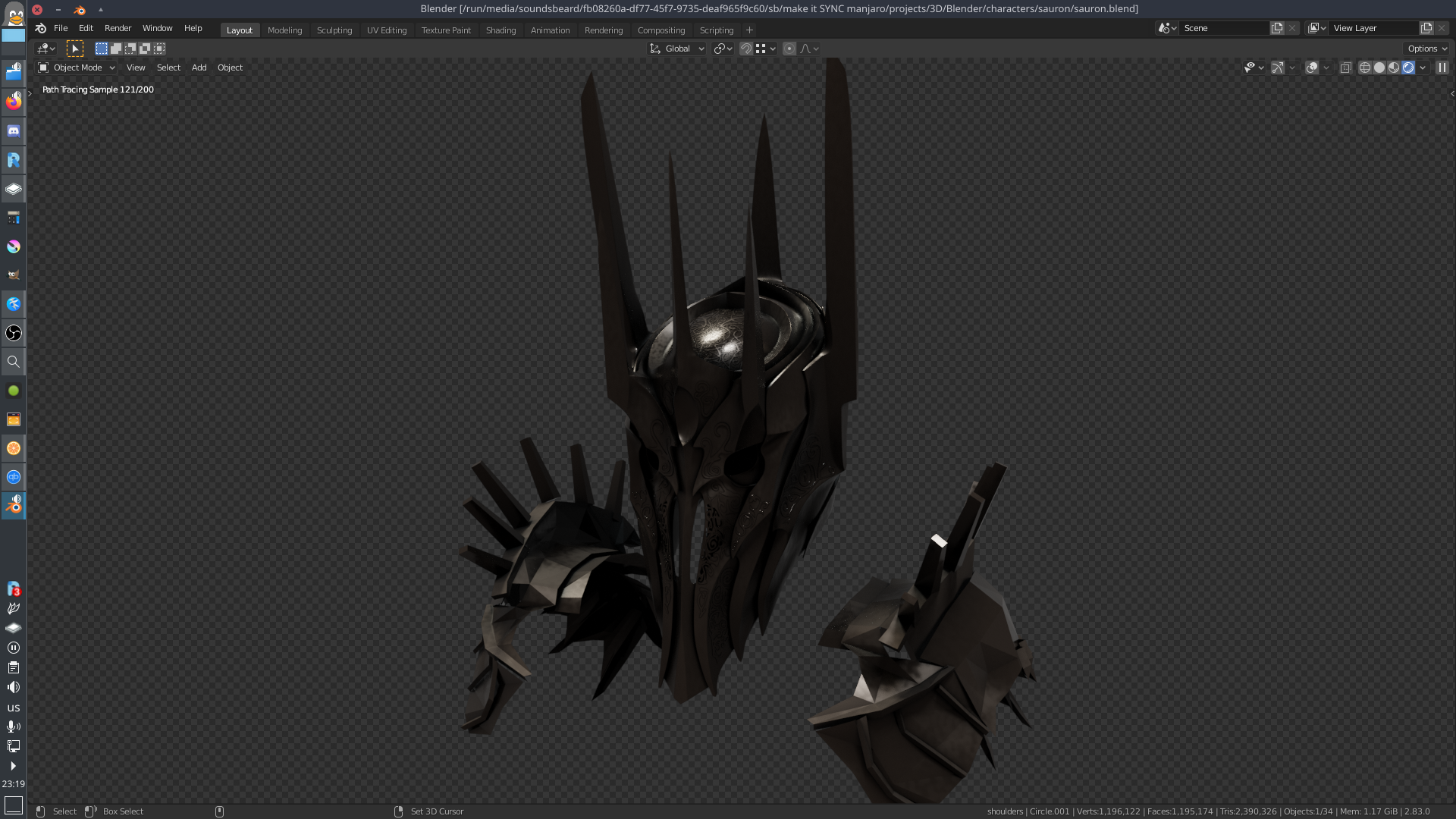Screen dimensions: 1456x819
Task: Open the viewport View menu
Action: tap(136, 67)
